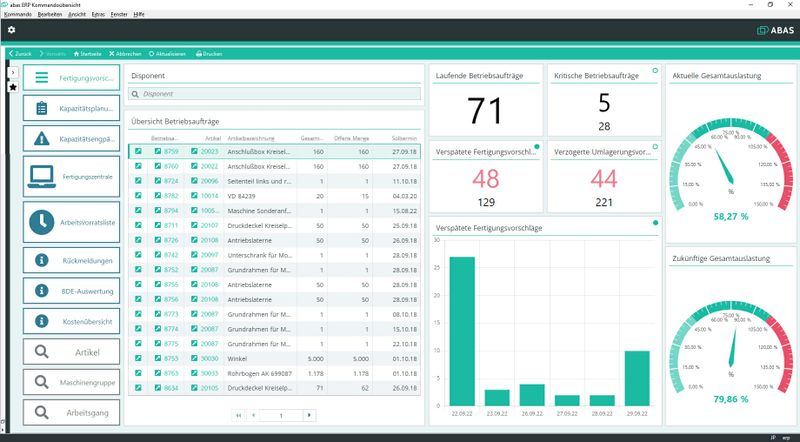The image size is (800, 442).
Task: Open the settings gear icon
Action: click(11, 30)
